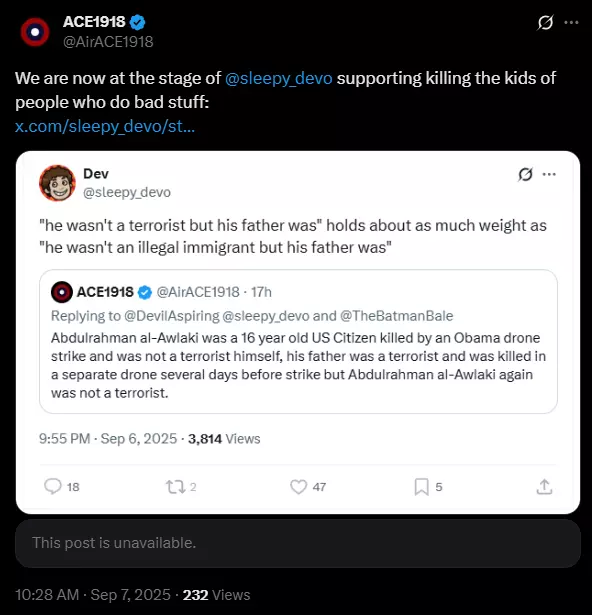Open three-dot menu on Dev's post
The image size is (592, 615).
click(x=549, y=174)
